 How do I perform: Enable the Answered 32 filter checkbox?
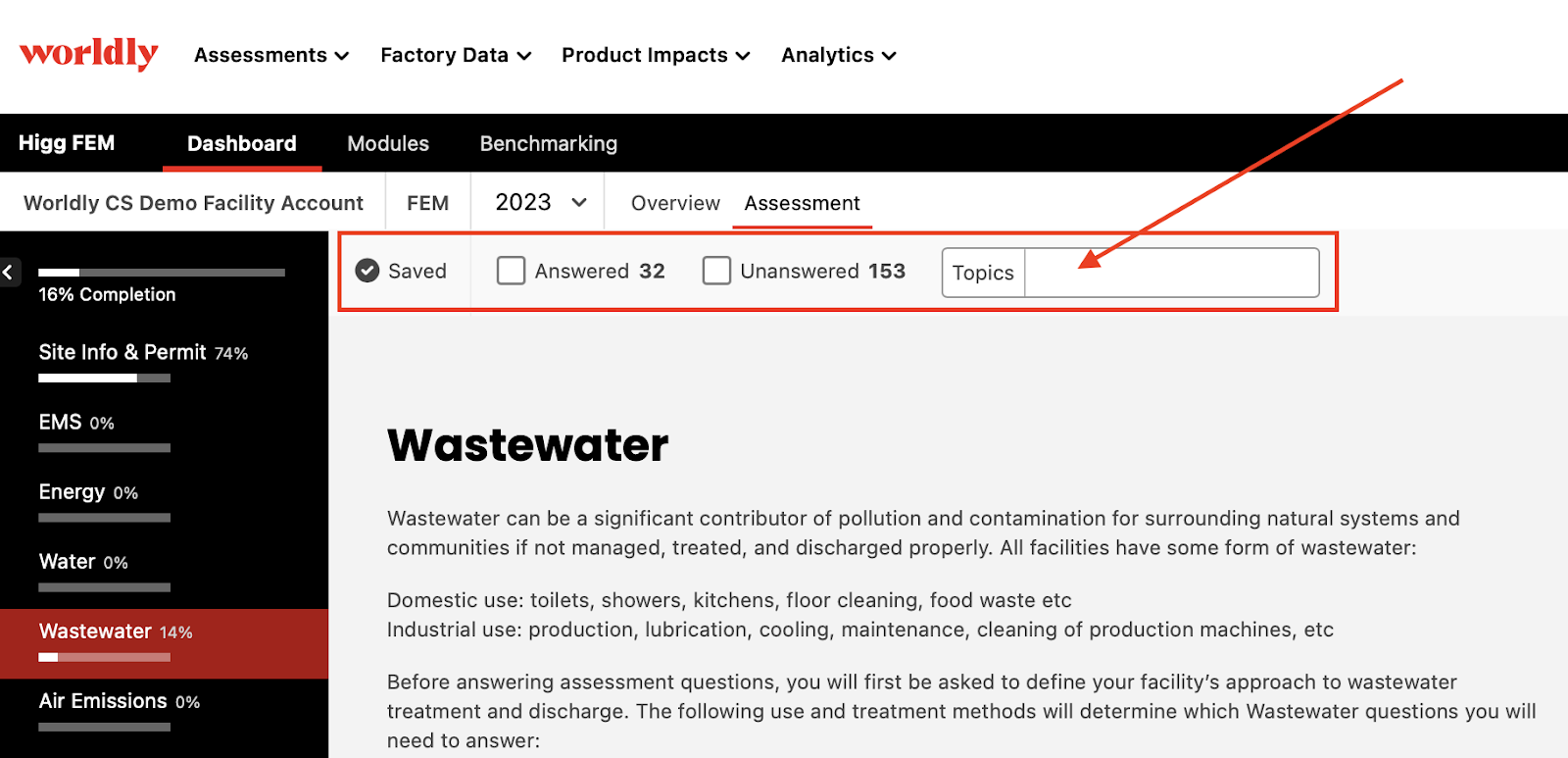point(511,271)
